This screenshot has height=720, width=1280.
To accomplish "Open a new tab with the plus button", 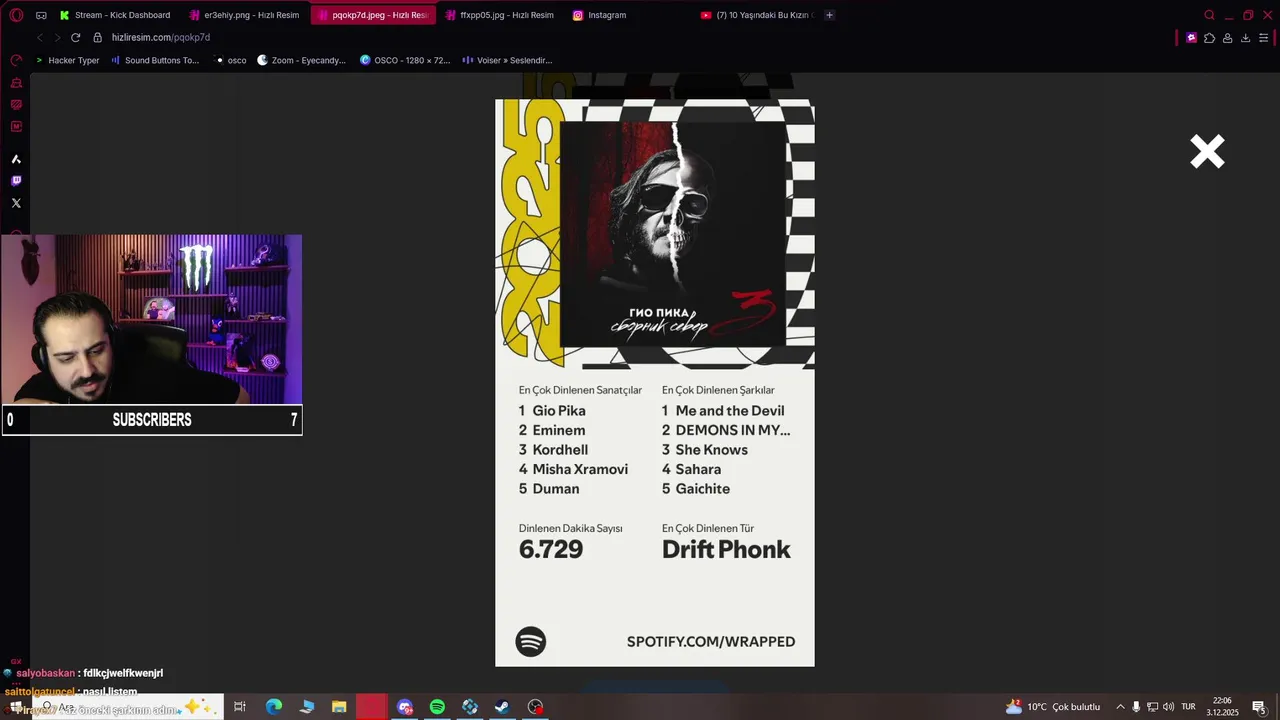I will click(829, 15).
